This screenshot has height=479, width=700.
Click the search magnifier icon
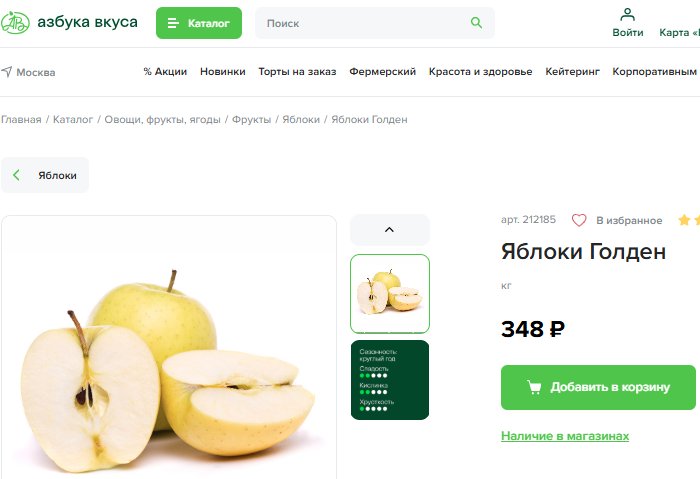click(476, 23)
